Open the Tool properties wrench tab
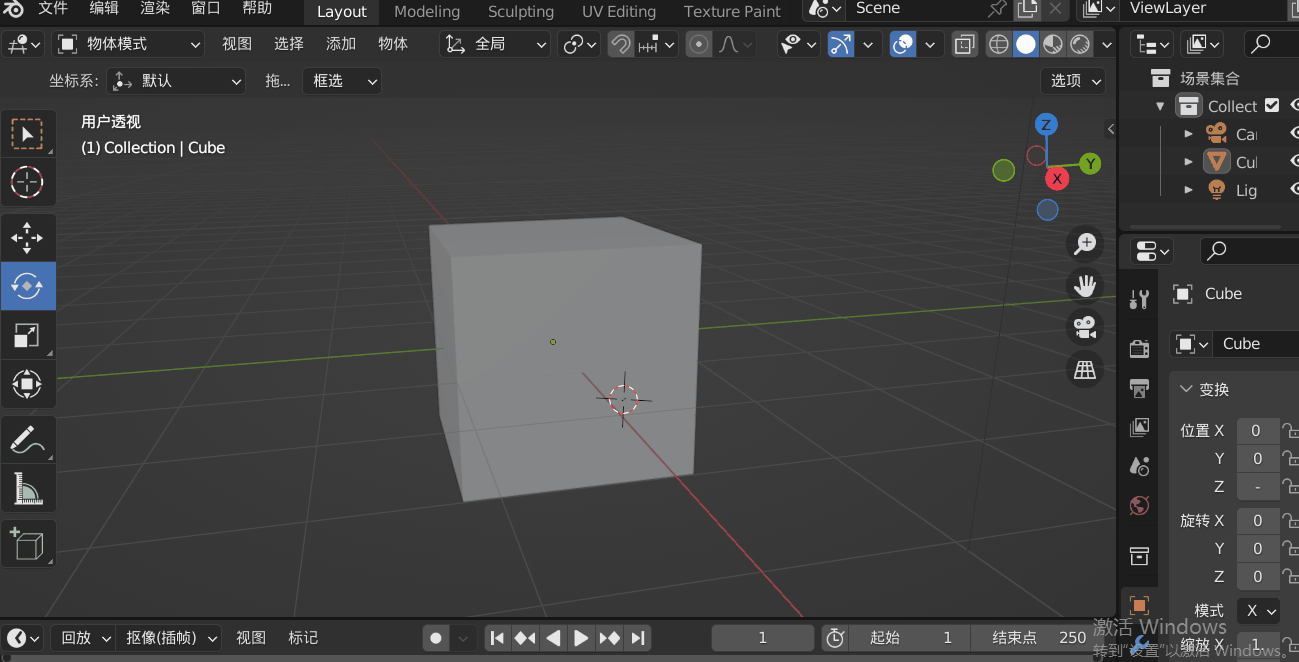This screenshot has height=662, width=1299. (x=1139, y=298)
